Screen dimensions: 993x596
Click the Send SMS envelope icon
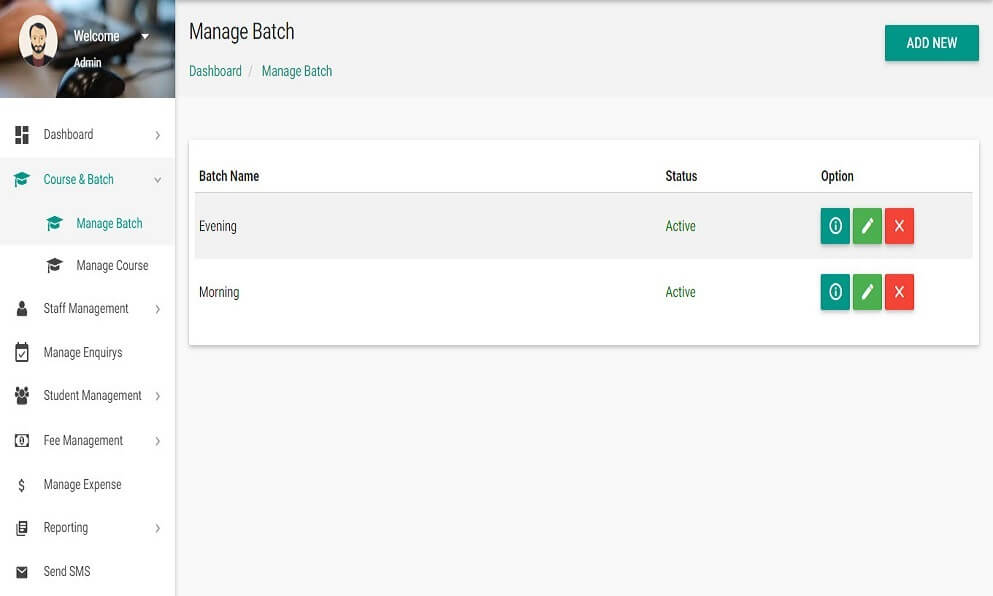22,572
